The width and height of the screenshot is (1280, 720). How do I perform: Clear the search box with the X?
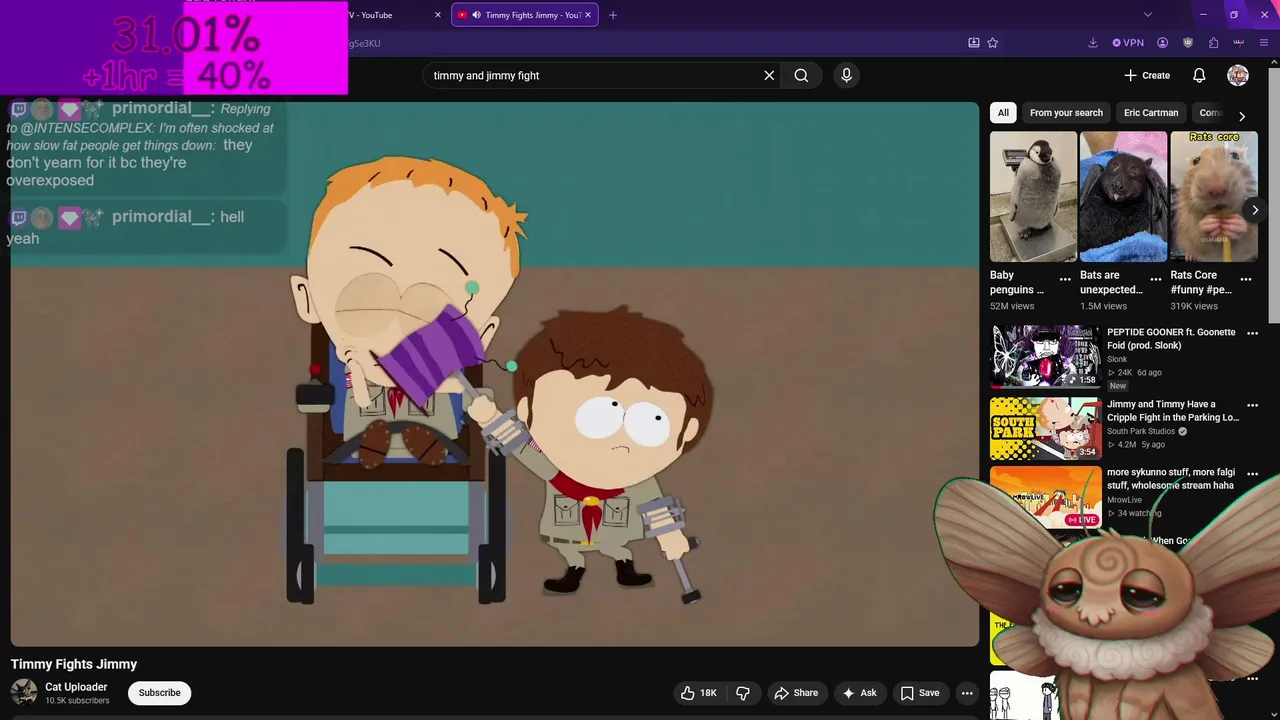point(769,75)
